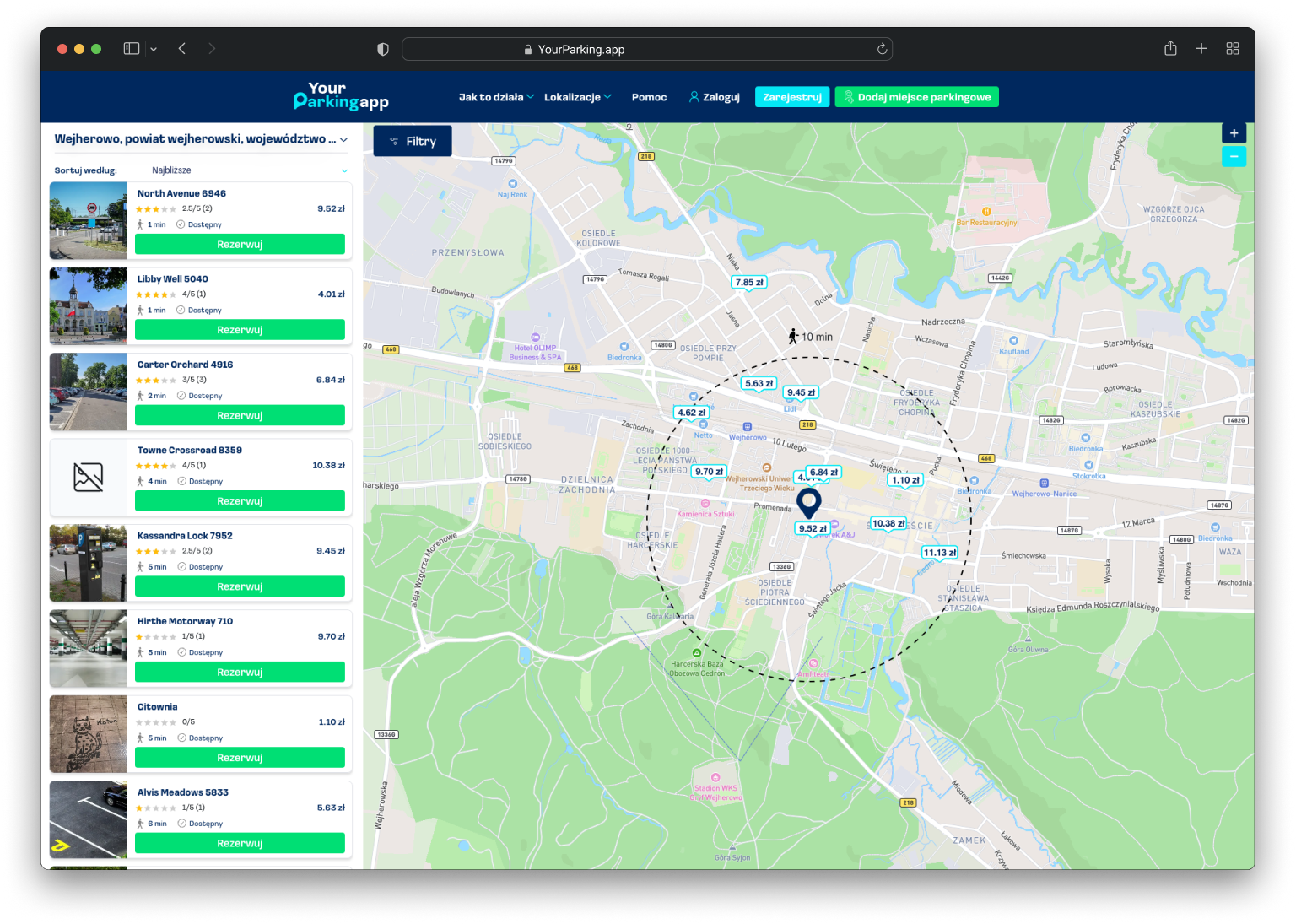Image resolution: width=1296 pixels, height=924 pixels.
Task: Click the Hirthe Motorway 710 title
Action: tap(185, 621)
